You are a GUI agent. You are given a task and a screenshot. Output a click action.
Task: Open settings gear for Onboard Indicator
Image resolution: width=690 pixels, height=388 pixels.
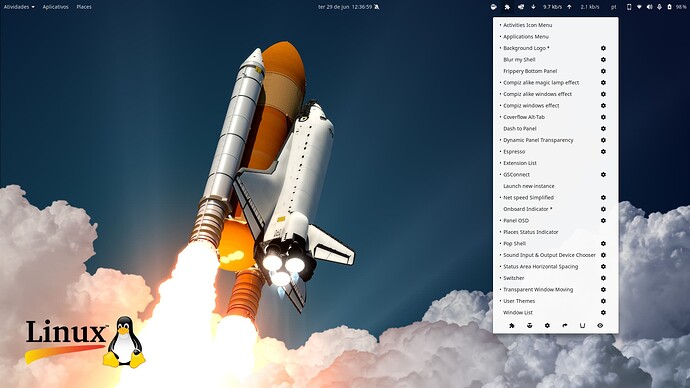(603, 209)
